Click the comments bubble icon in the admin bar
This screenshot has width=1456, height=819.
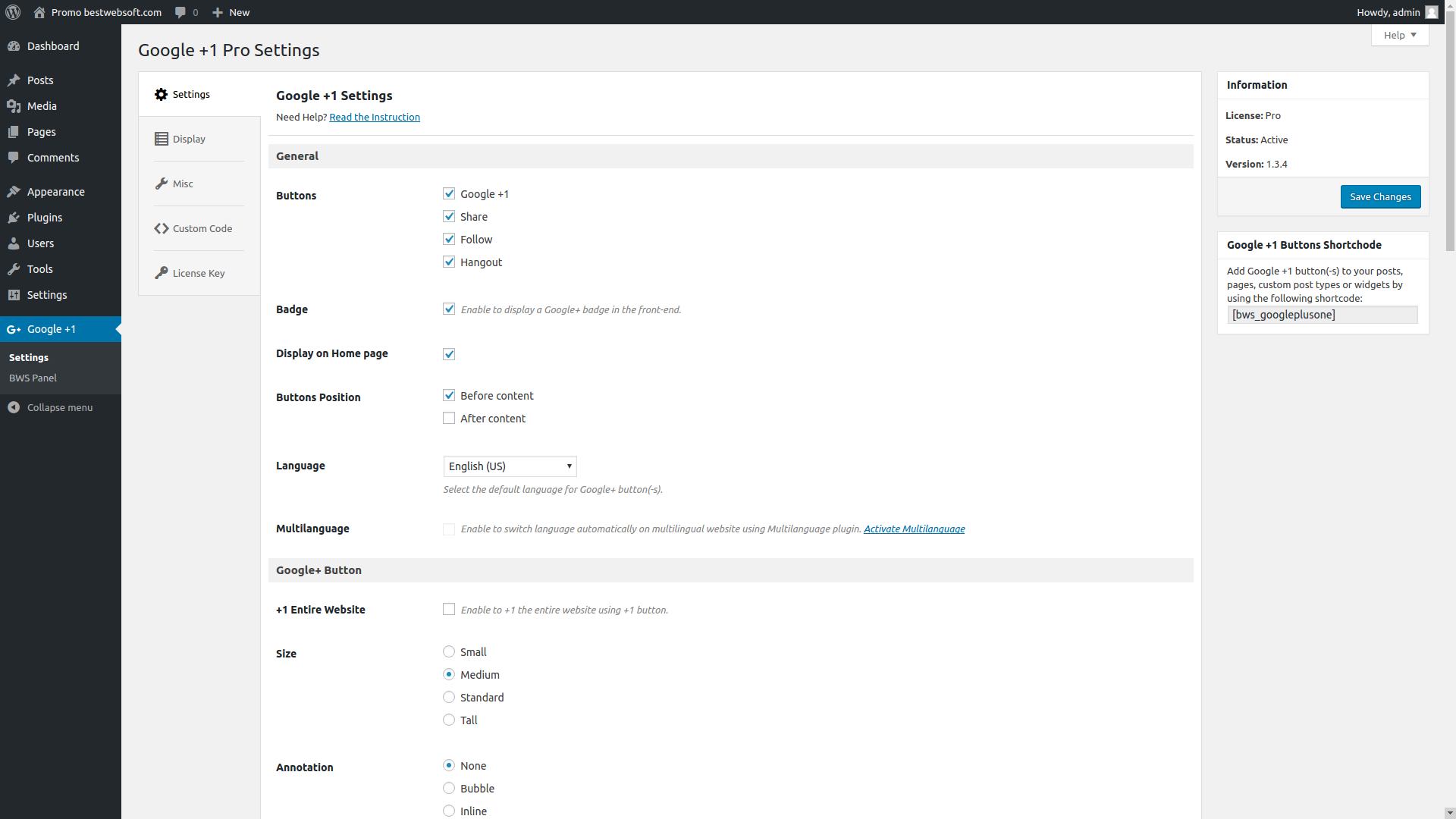[x=180, y=12]
